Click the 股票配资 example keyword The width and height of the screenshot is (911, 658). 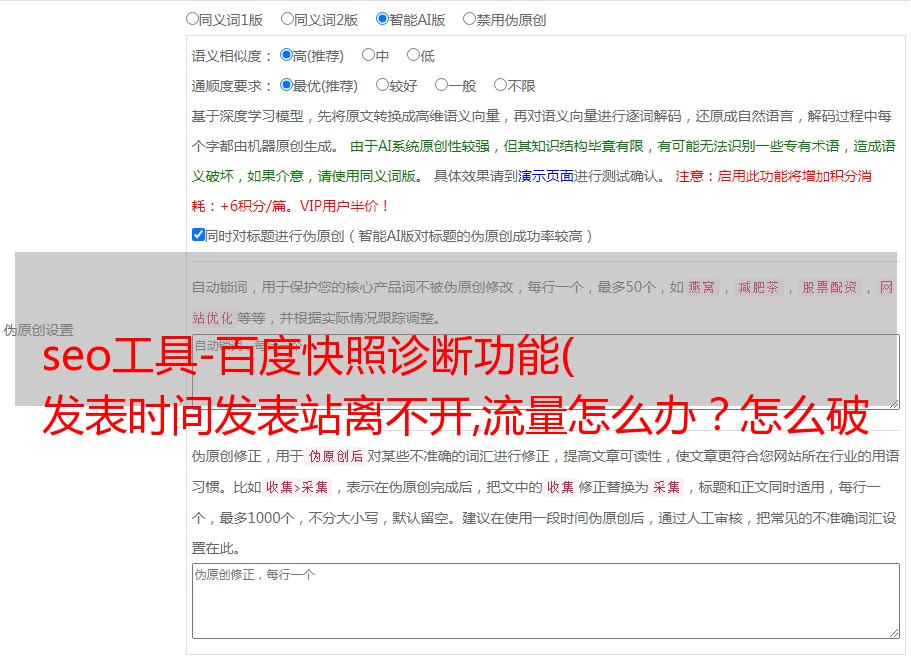pos(830,287)
